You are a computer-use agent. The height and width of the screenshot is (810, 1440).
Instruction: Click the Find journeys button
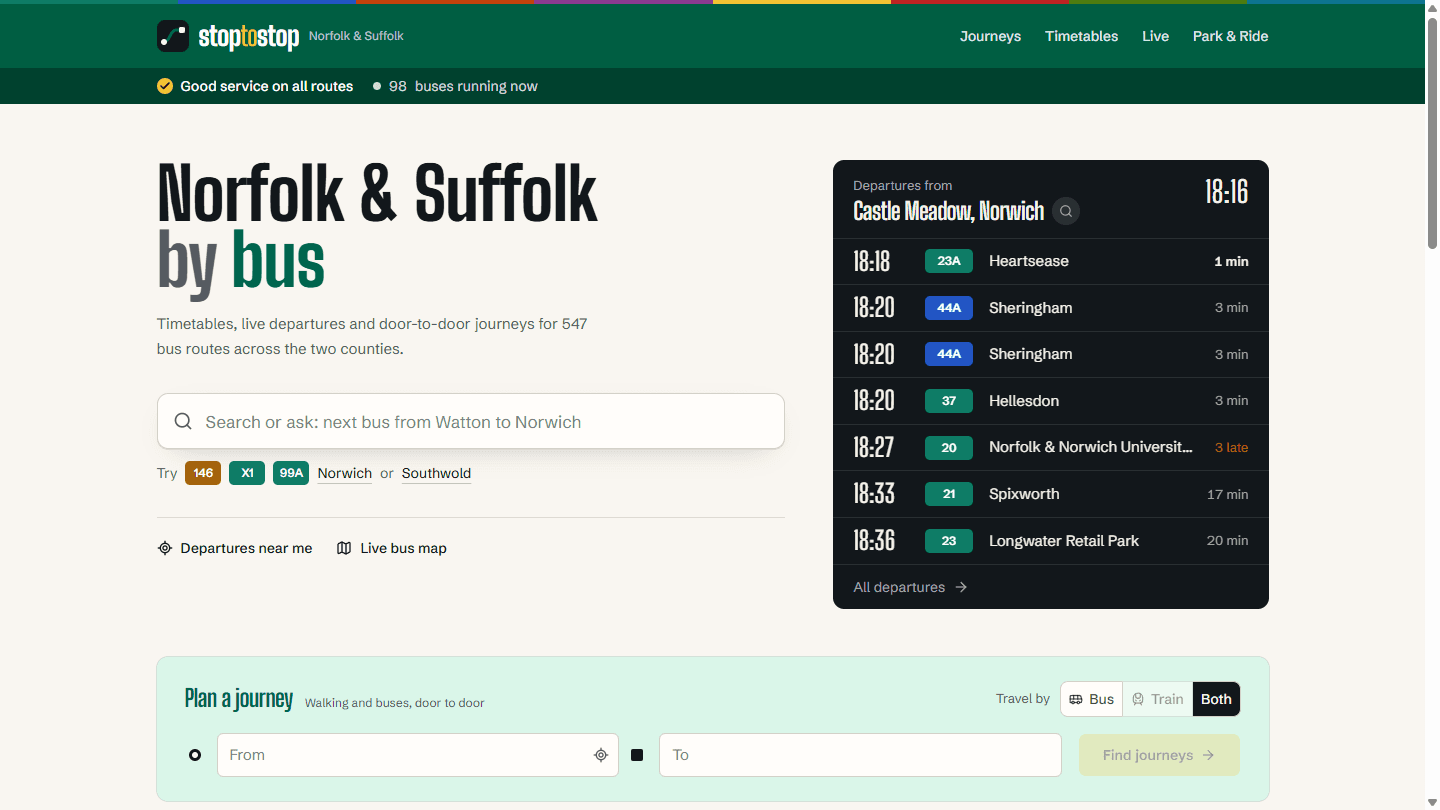(x=1159, y=755)
